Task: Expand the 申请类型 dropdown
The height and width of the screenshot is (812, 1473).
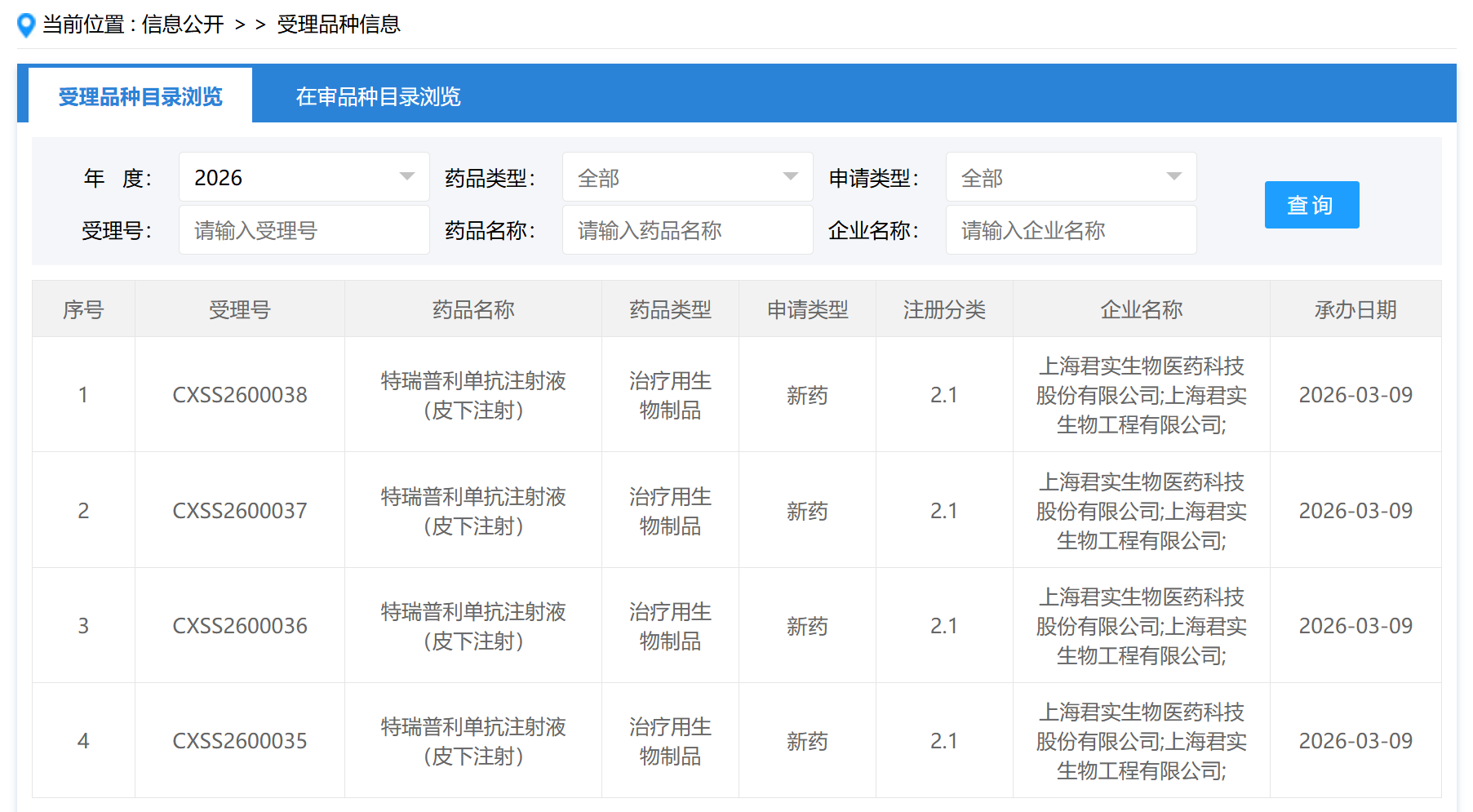Action: pos(1071,177)
